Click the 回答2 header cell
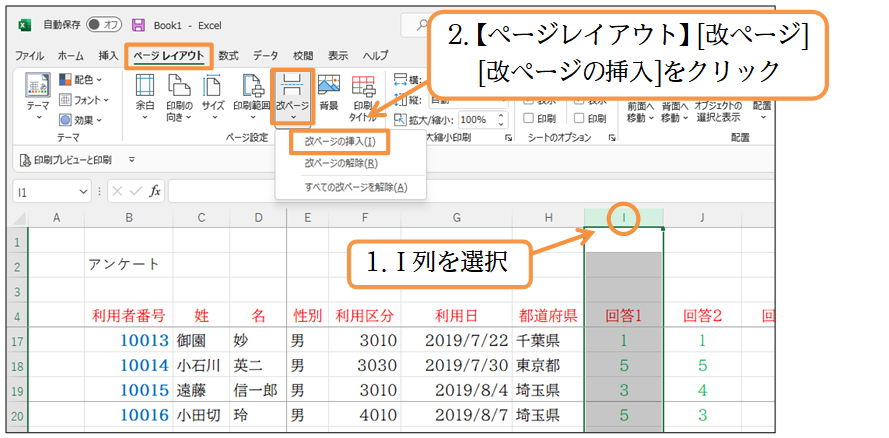Viewport: 889px width, 438px height. [x=702, y=316]
